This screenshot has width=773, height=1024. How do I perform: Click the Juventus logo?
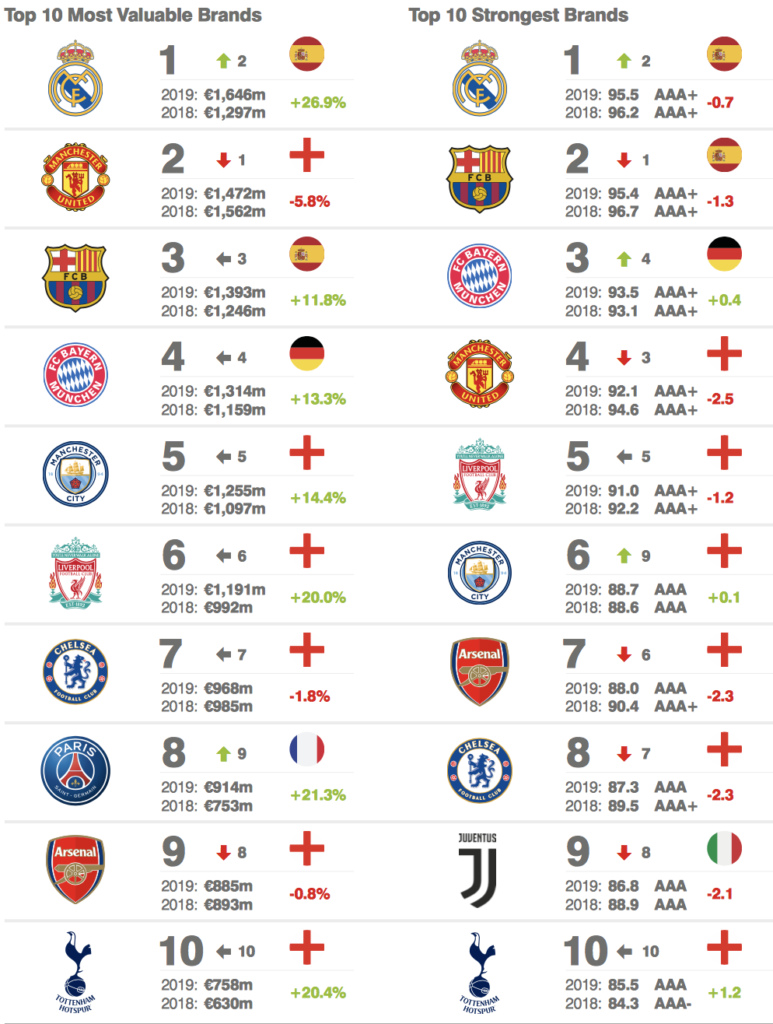point(477,870)
